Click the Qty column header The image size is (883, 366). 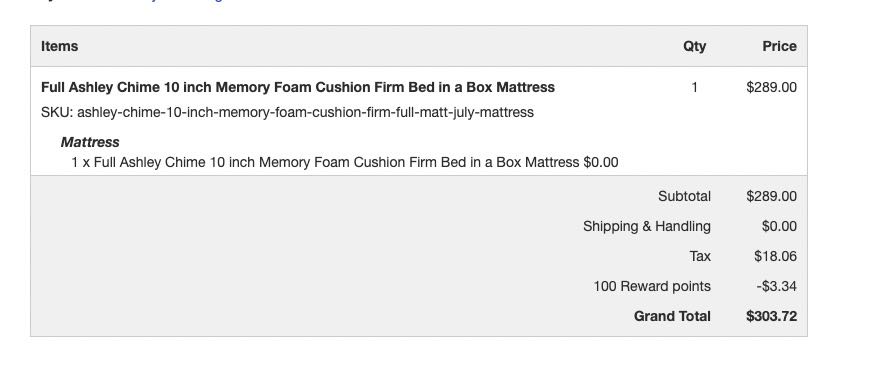[x=694, y=46]
